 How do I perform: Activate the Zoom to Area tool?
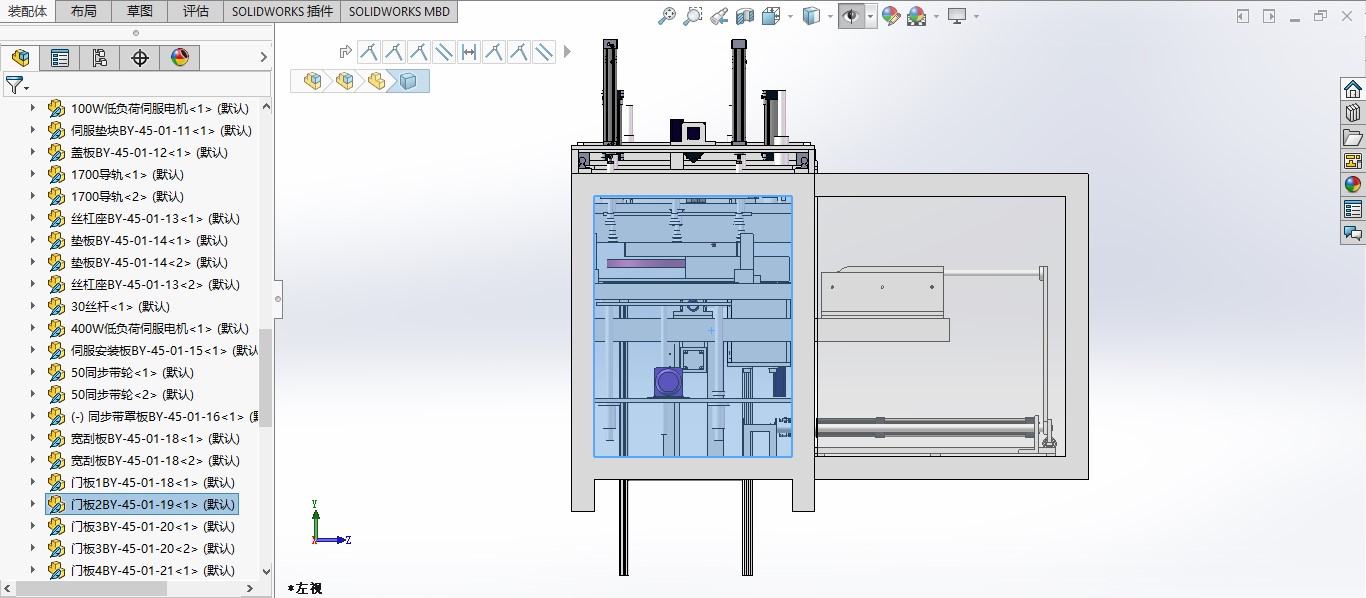[693, 16]
